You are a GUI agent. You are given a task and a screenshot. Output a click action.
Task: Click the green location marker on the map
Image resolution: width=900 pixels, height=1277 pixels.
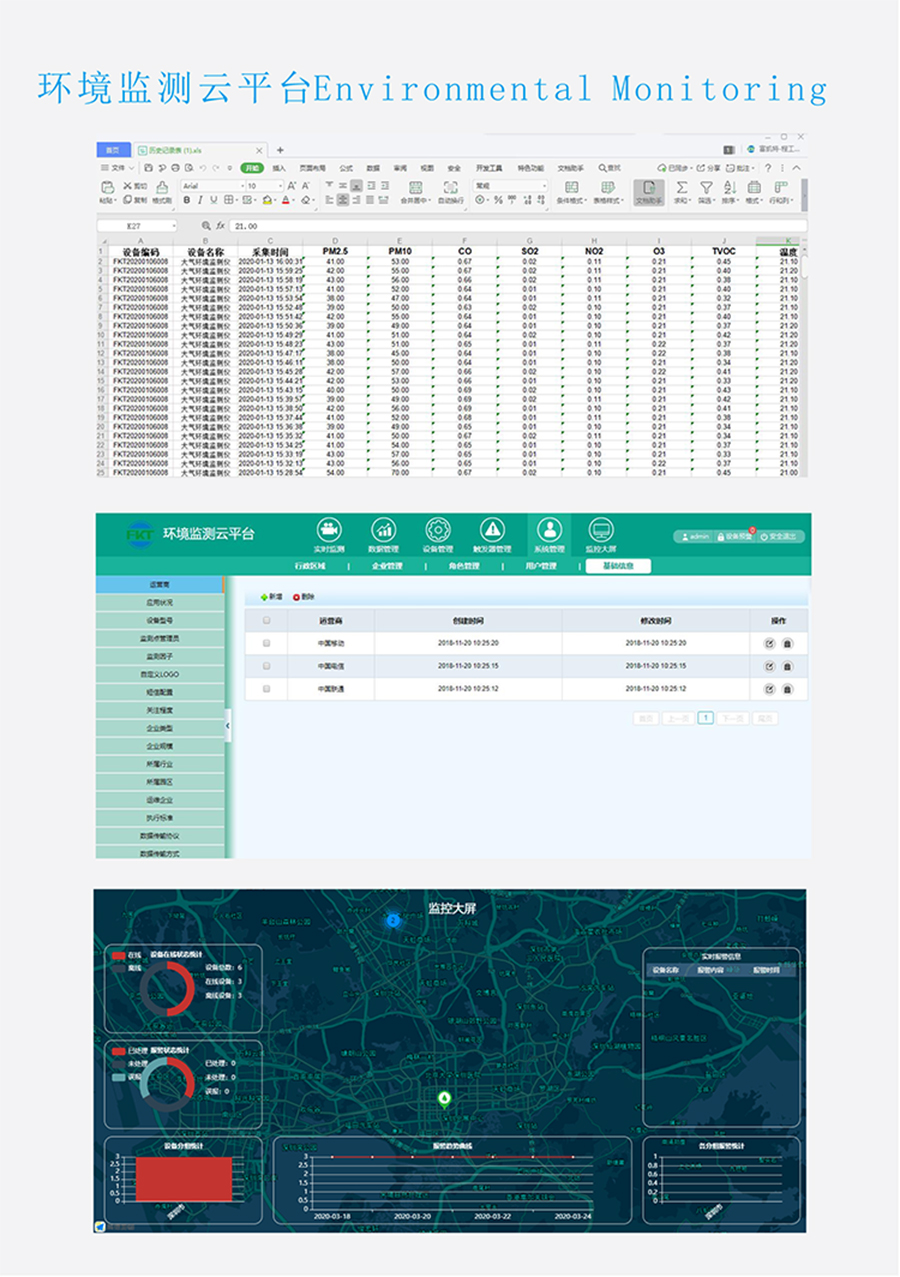tap(444, 1098)
